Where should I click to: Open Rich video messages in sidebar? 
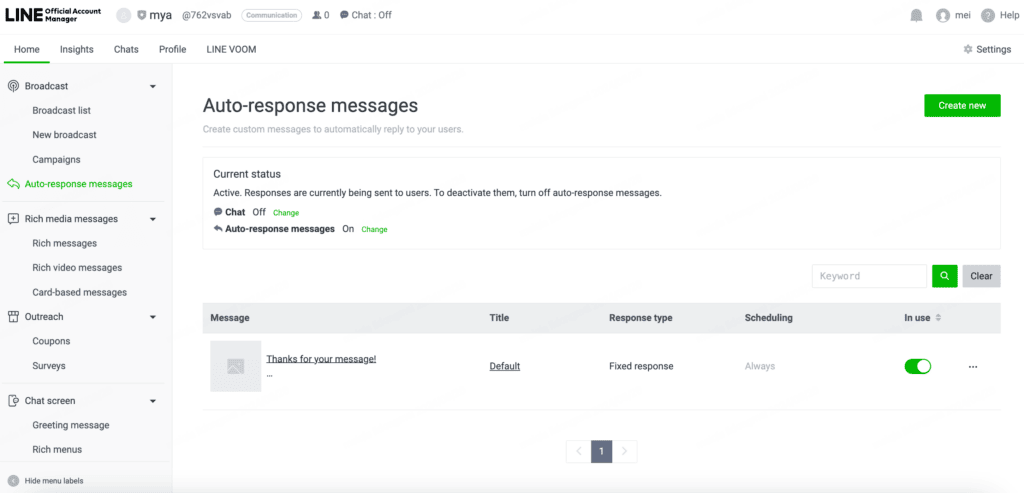tap(77, 268)
